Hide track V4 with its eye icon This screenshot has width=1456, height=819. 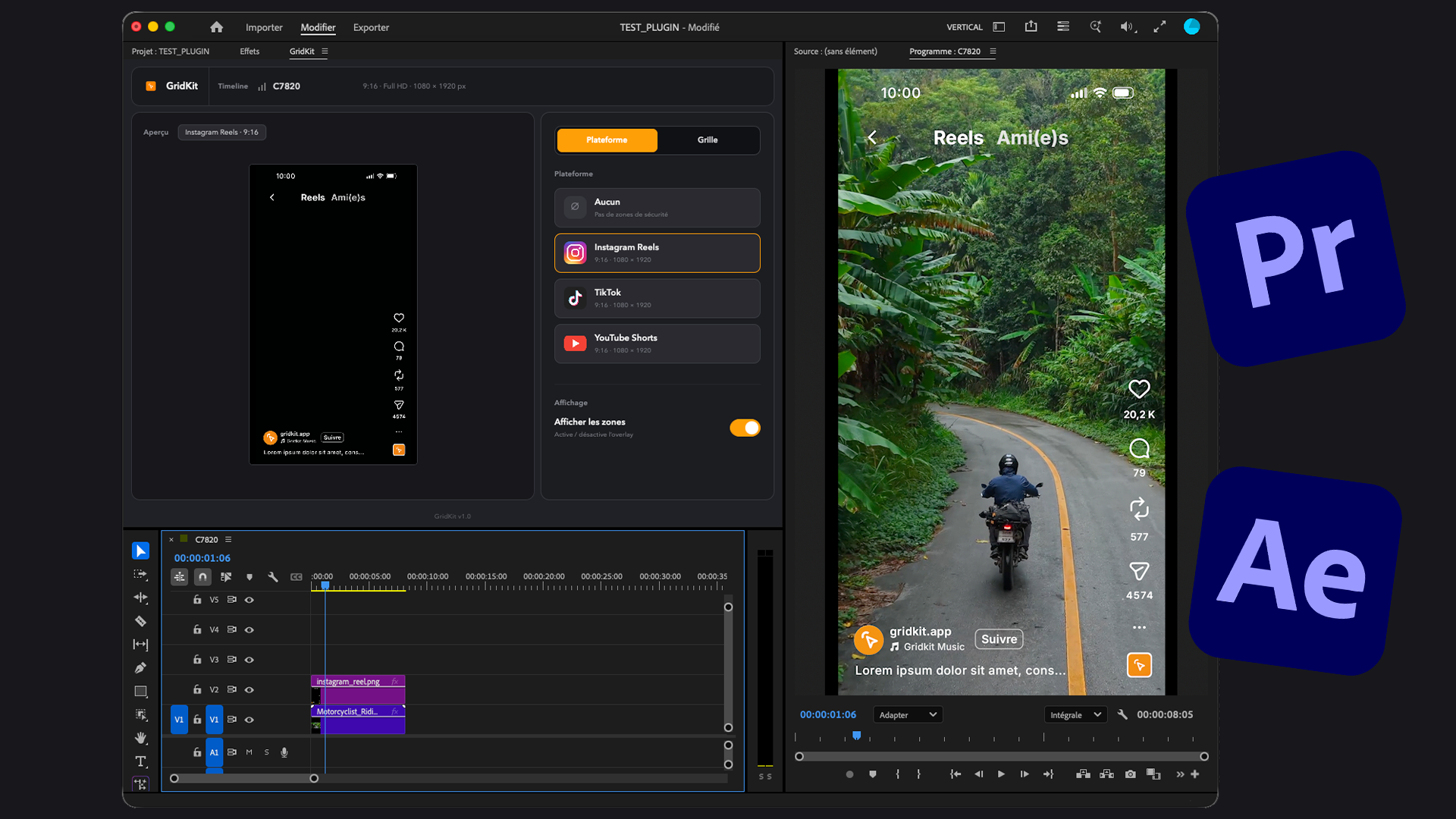(x=249, y=630)
